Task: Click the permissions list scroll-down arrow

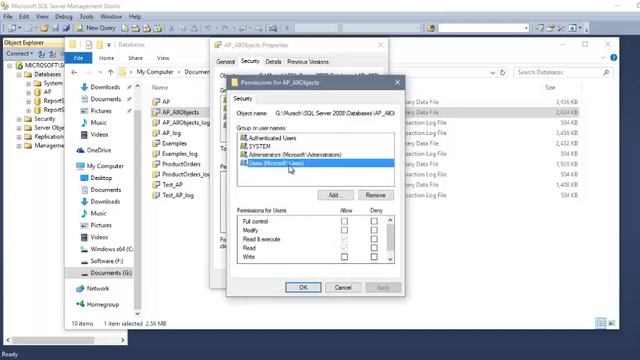Action: coord(390,259)
